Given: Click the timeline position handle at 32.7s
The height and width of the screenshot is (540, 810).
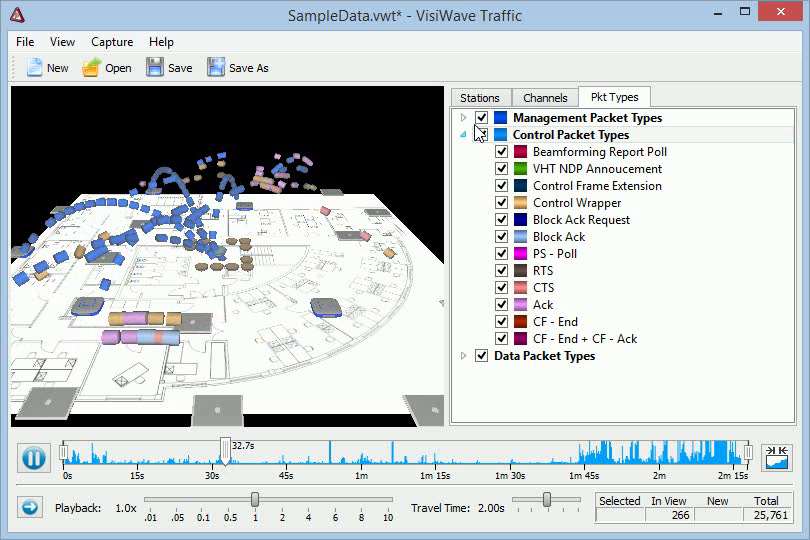Looking at the screenshot, I should [x=225, y=451].
